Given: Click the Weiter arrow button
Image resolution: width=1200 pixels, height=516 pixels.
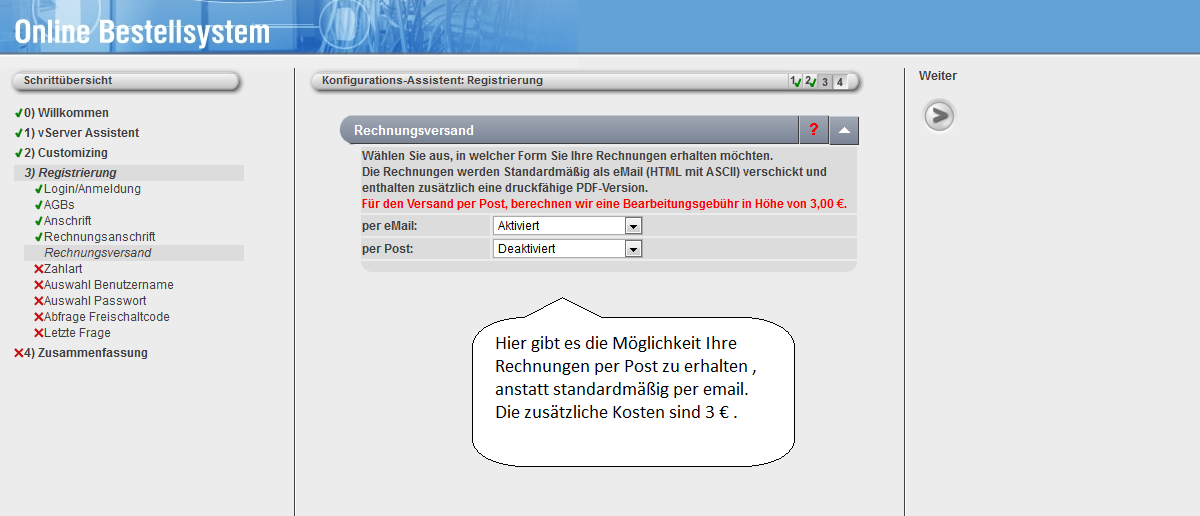Looking at the screenshot, I should [938, 116].
